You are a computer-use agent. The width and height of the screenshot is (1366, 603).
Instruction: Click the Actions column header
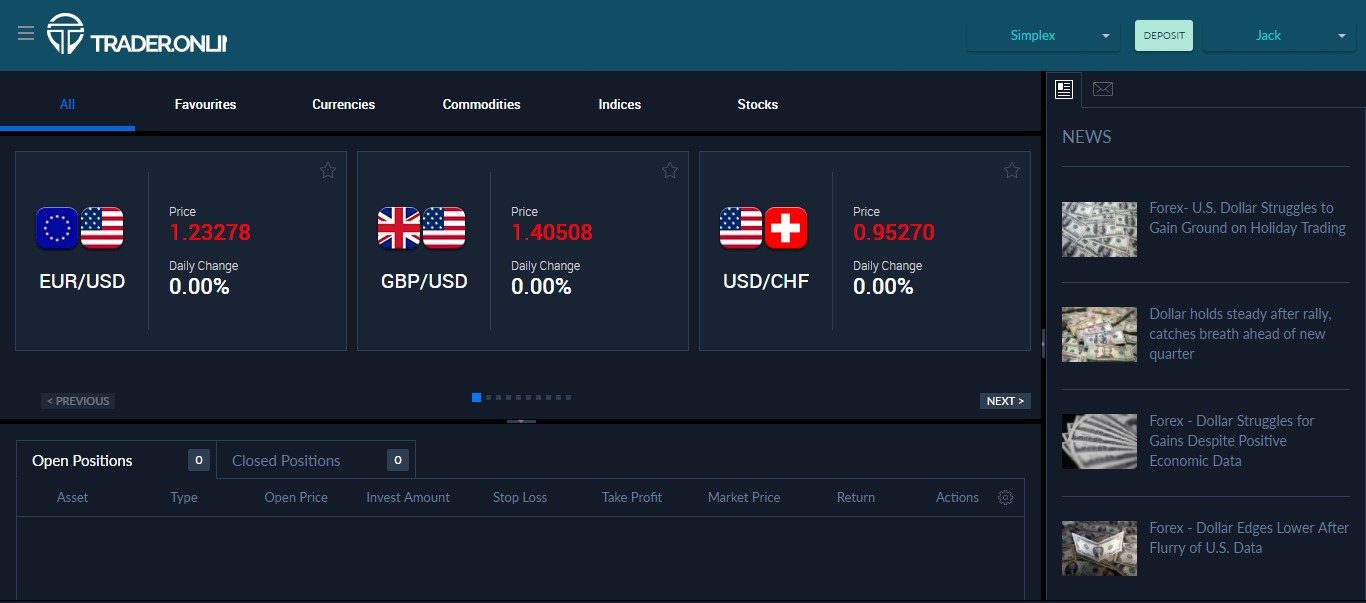(957, 497)
